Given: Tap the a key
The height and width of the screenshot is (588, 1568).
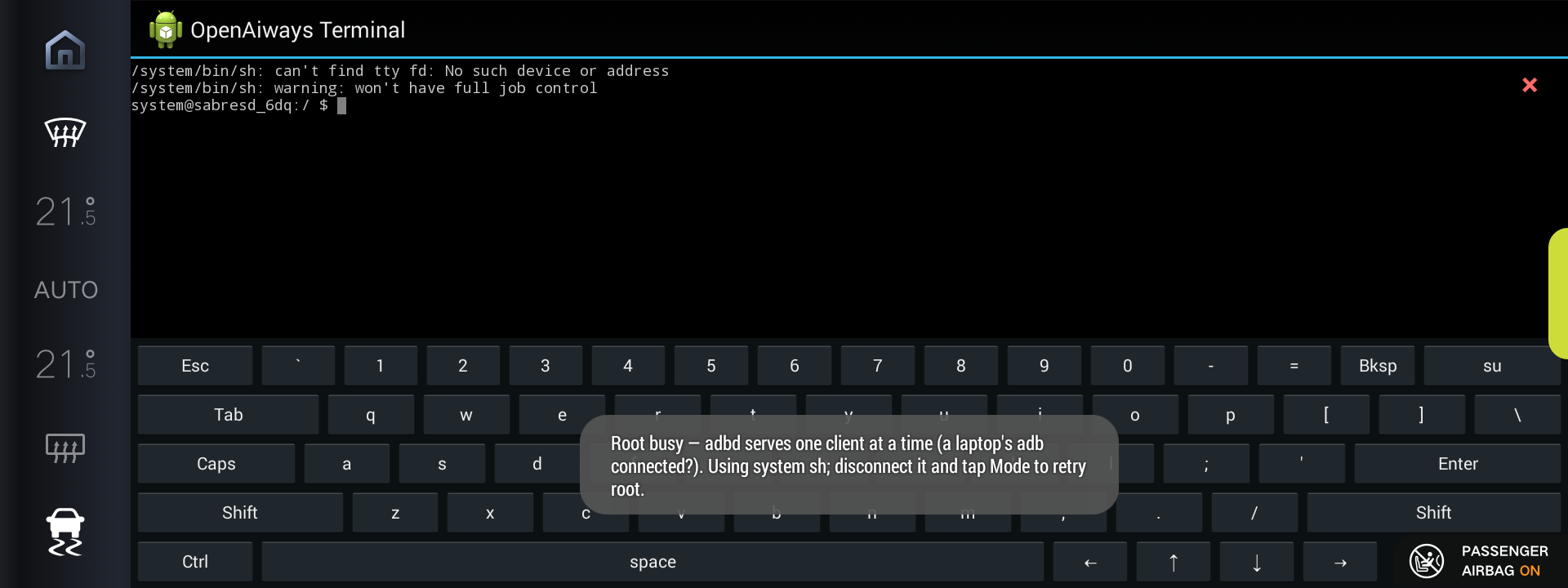Looking at the screenshot, I should coord(347,464).
